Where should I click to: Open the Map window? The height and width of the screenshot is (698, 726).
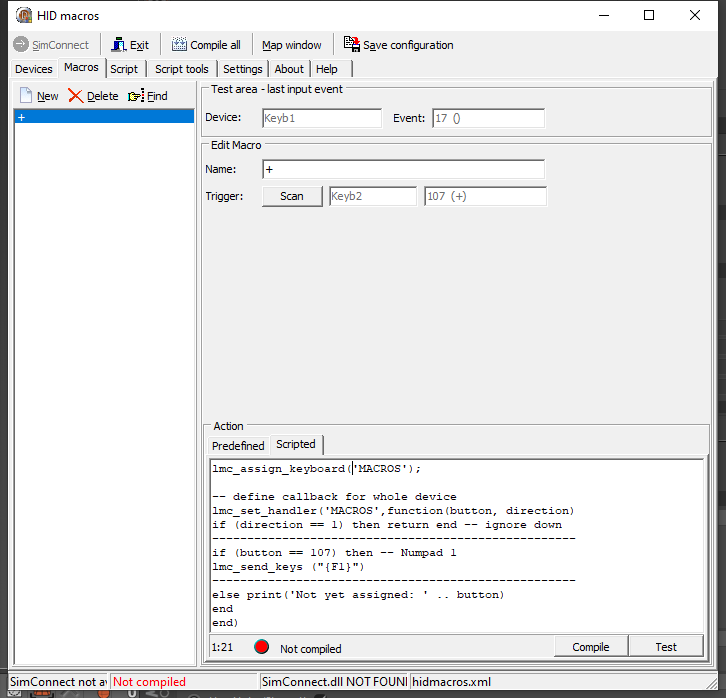(291, 45)
